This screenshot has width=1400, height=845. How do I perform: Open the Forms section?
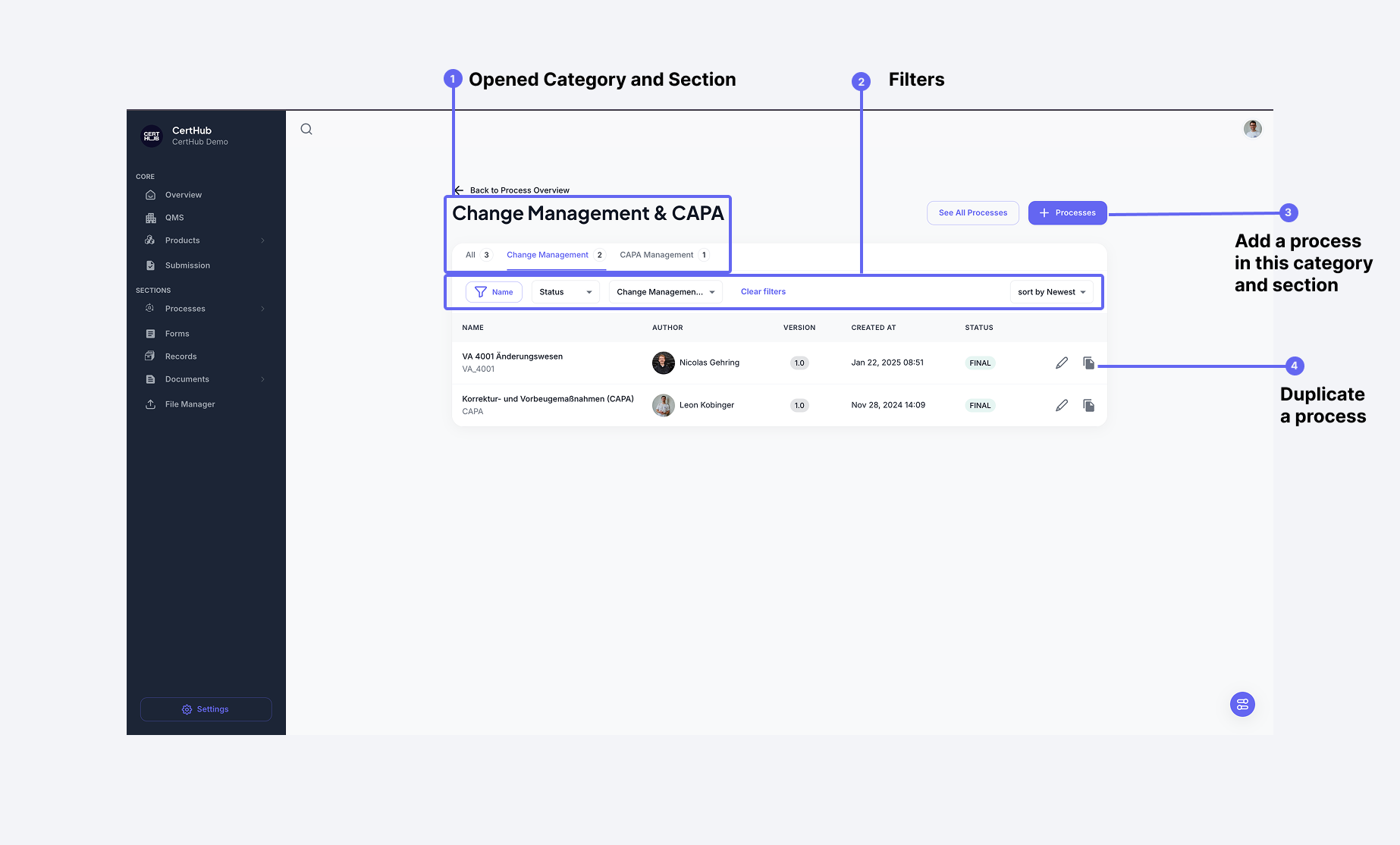[x=177, y=333]
